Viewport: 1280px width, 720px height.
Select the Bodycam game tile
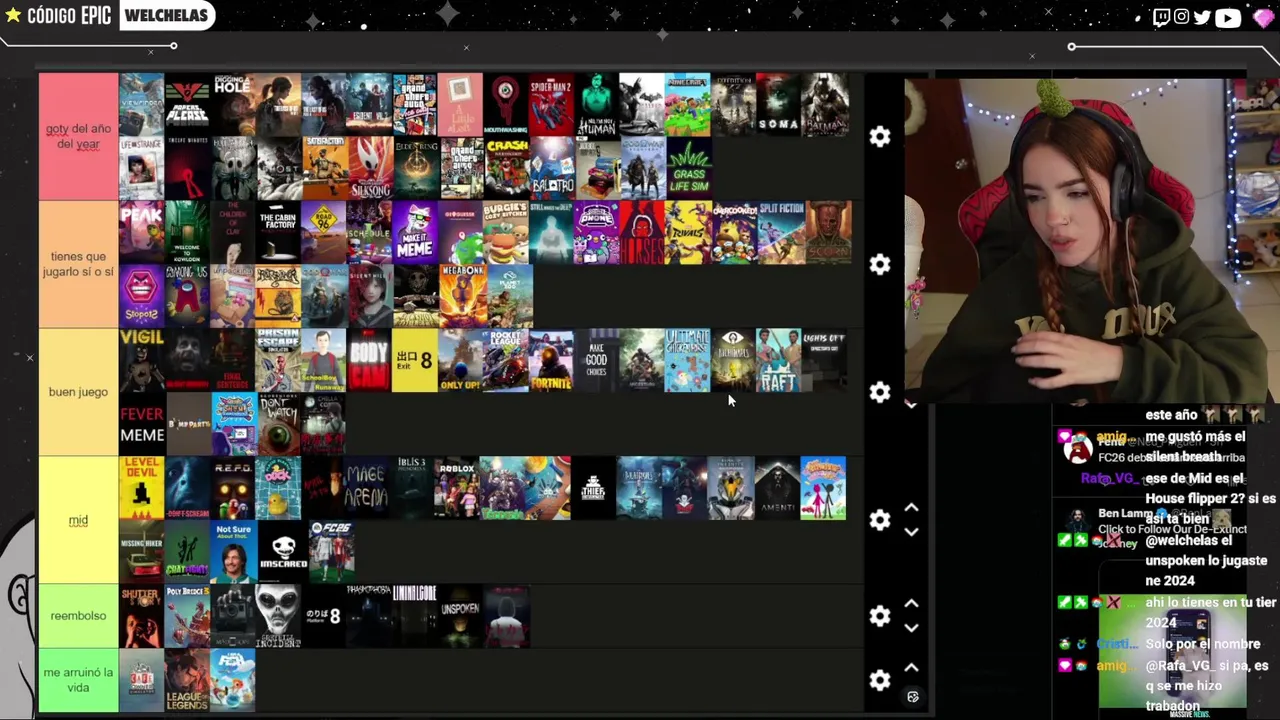[x=369, y=360]
